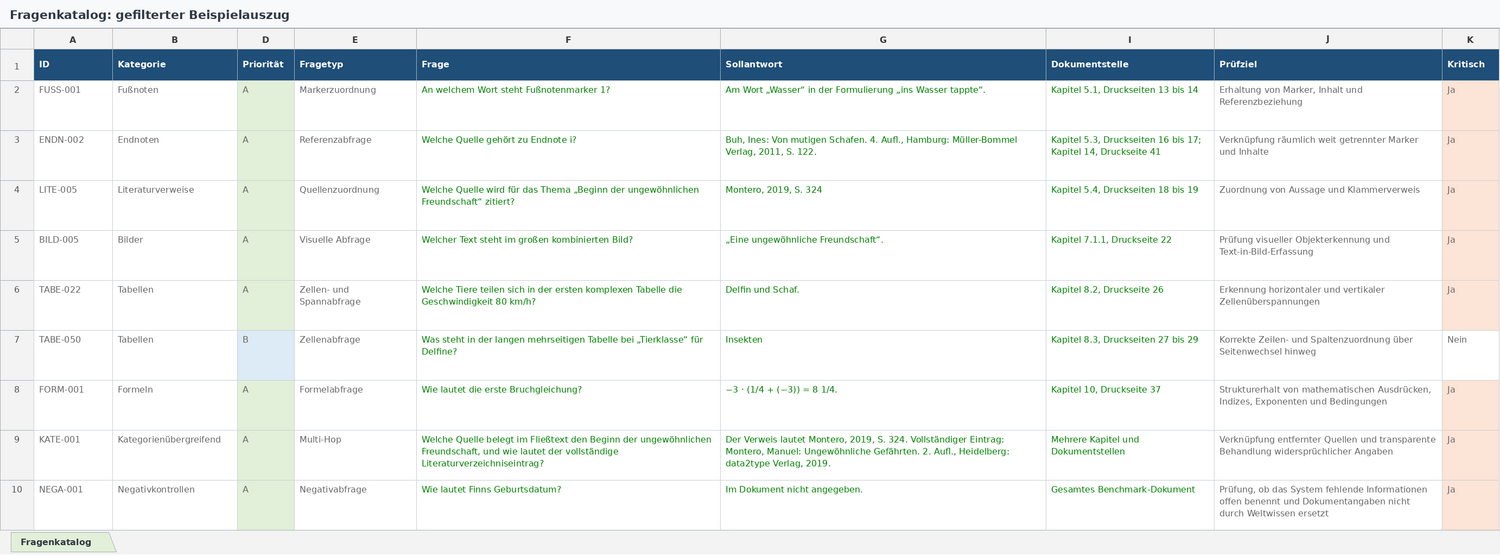
Task: Click the Fußnoten category cell
Action: 175,106
